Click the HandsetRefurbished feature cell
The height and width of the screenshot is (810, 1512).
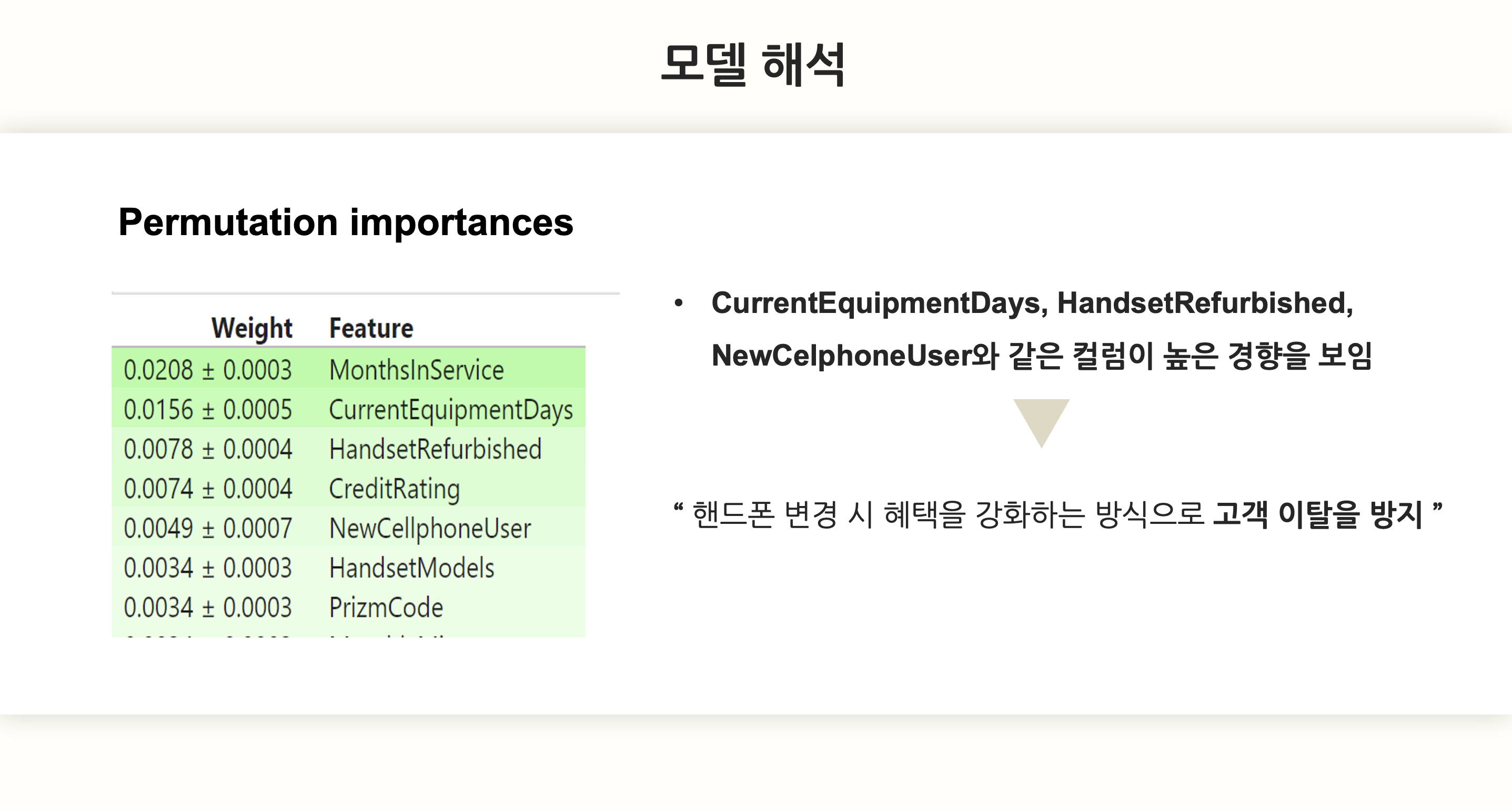(435, 449)
